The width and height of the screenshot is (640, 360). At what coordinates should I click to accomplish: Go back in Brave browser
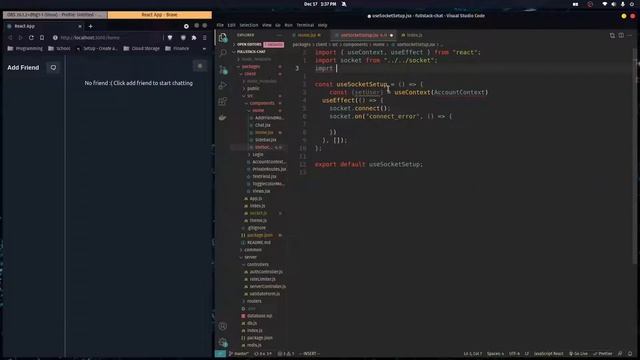tap(10, 38)
